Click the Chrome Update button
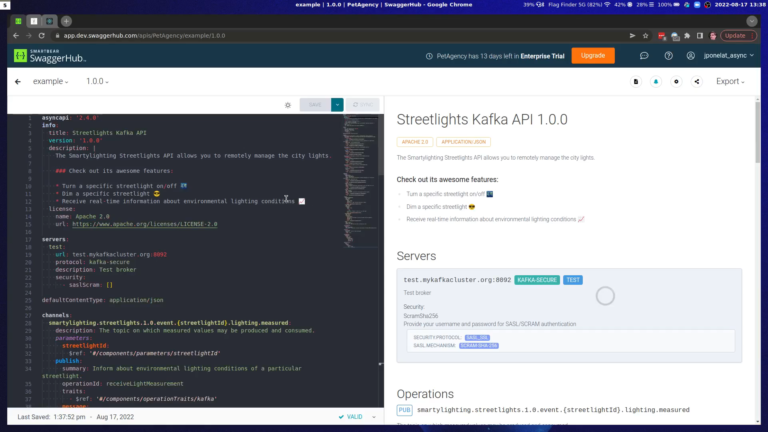Viewport: 768px width, 432px height. click(x=738, y=36)
